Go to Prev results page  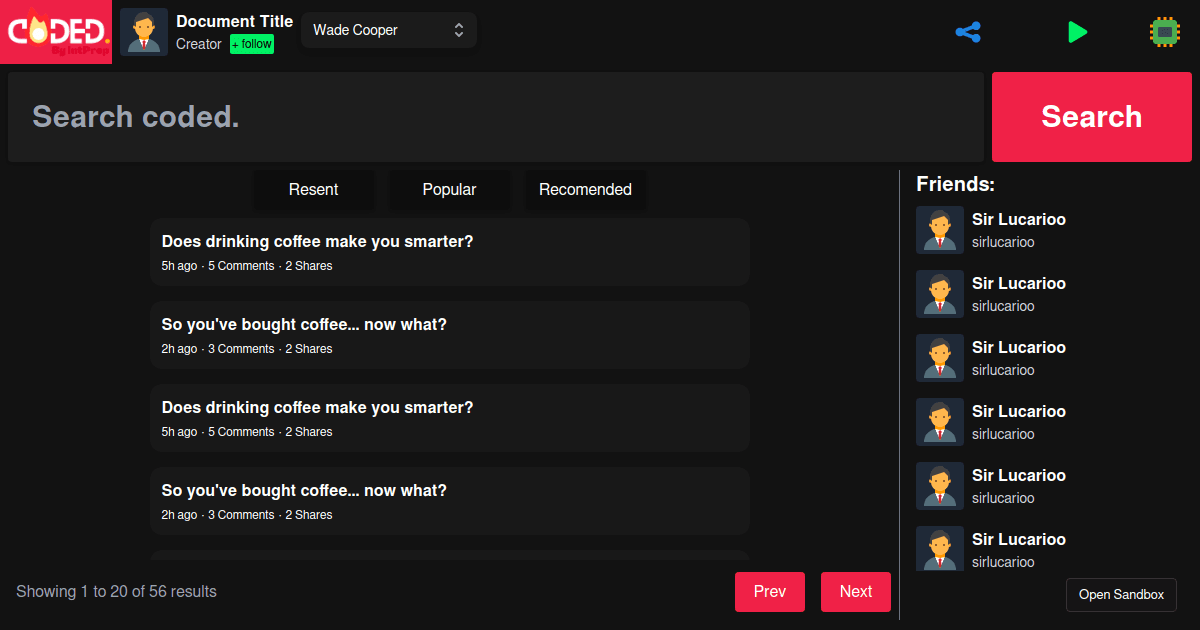(769, 592)
